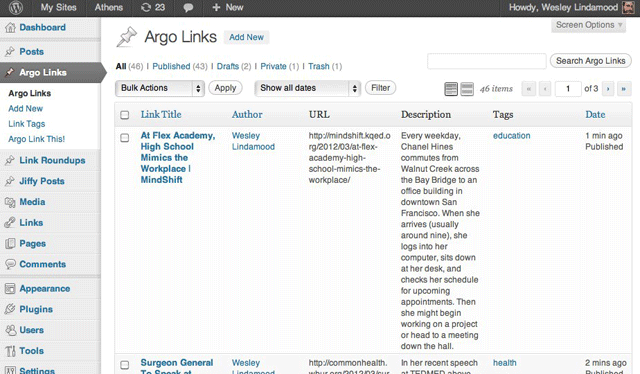Open Posts menu
The height and width of the screenshot is (374, 640).
[31, 52]
